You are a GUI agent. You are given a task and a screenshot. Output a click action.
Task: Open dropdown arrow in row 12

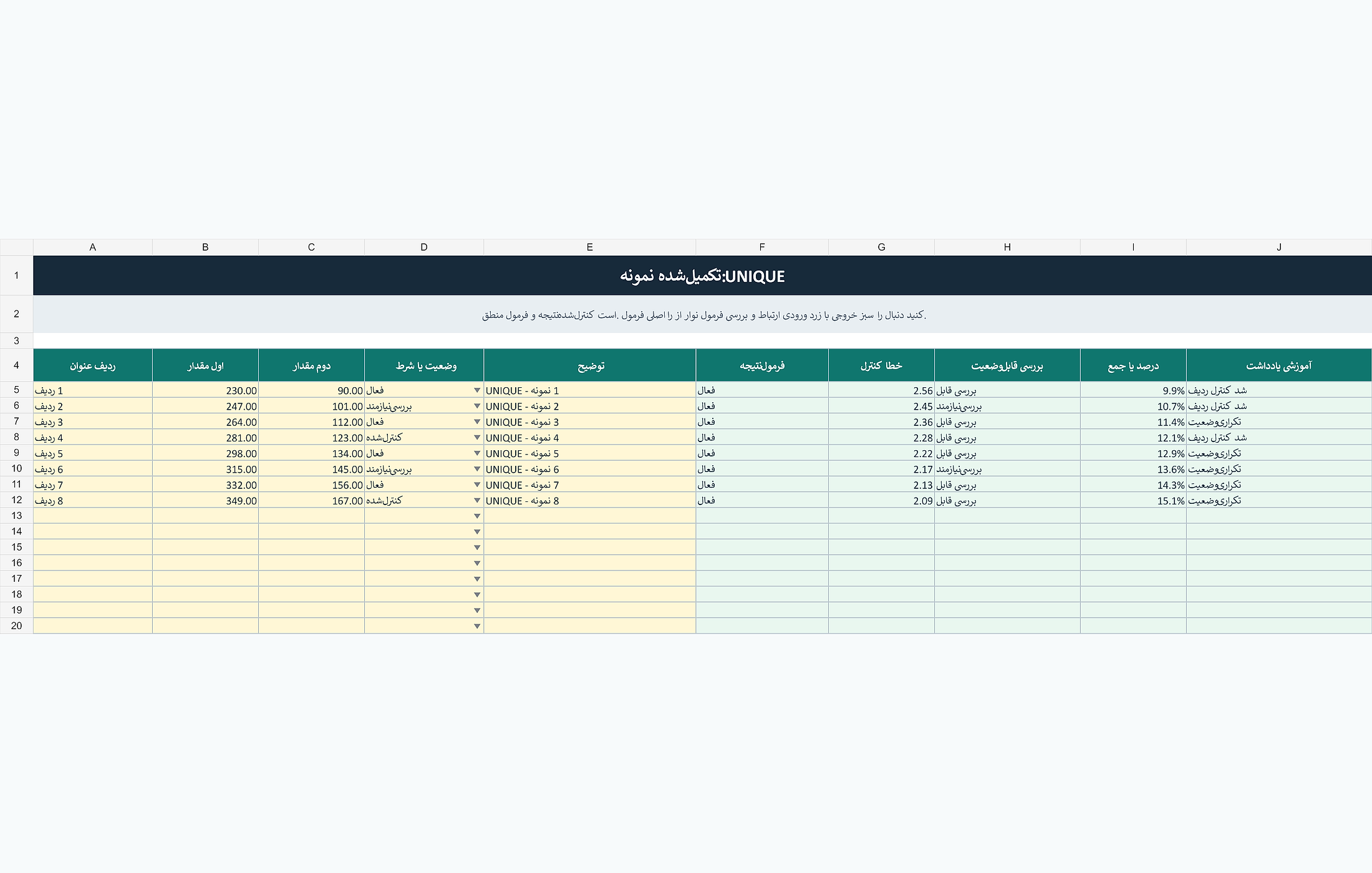[477, 501]
